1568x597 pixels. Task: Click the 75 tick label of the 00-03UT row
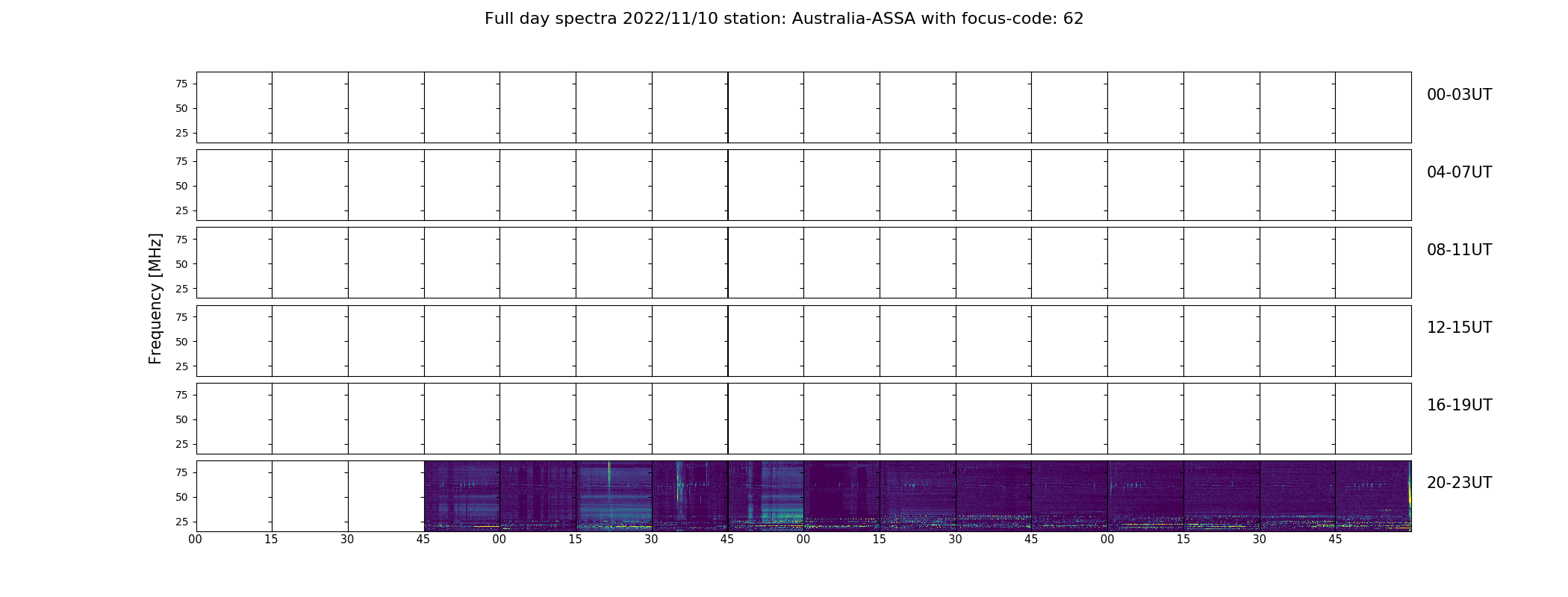click(x=181, y=84)
